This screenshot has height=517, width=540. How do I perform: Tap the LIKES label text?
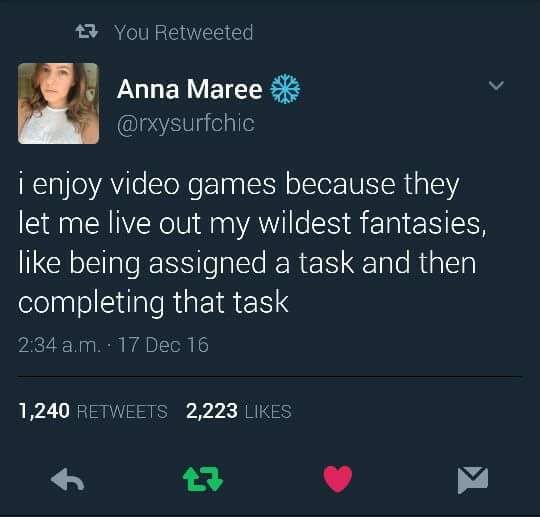tap(268, 412)
